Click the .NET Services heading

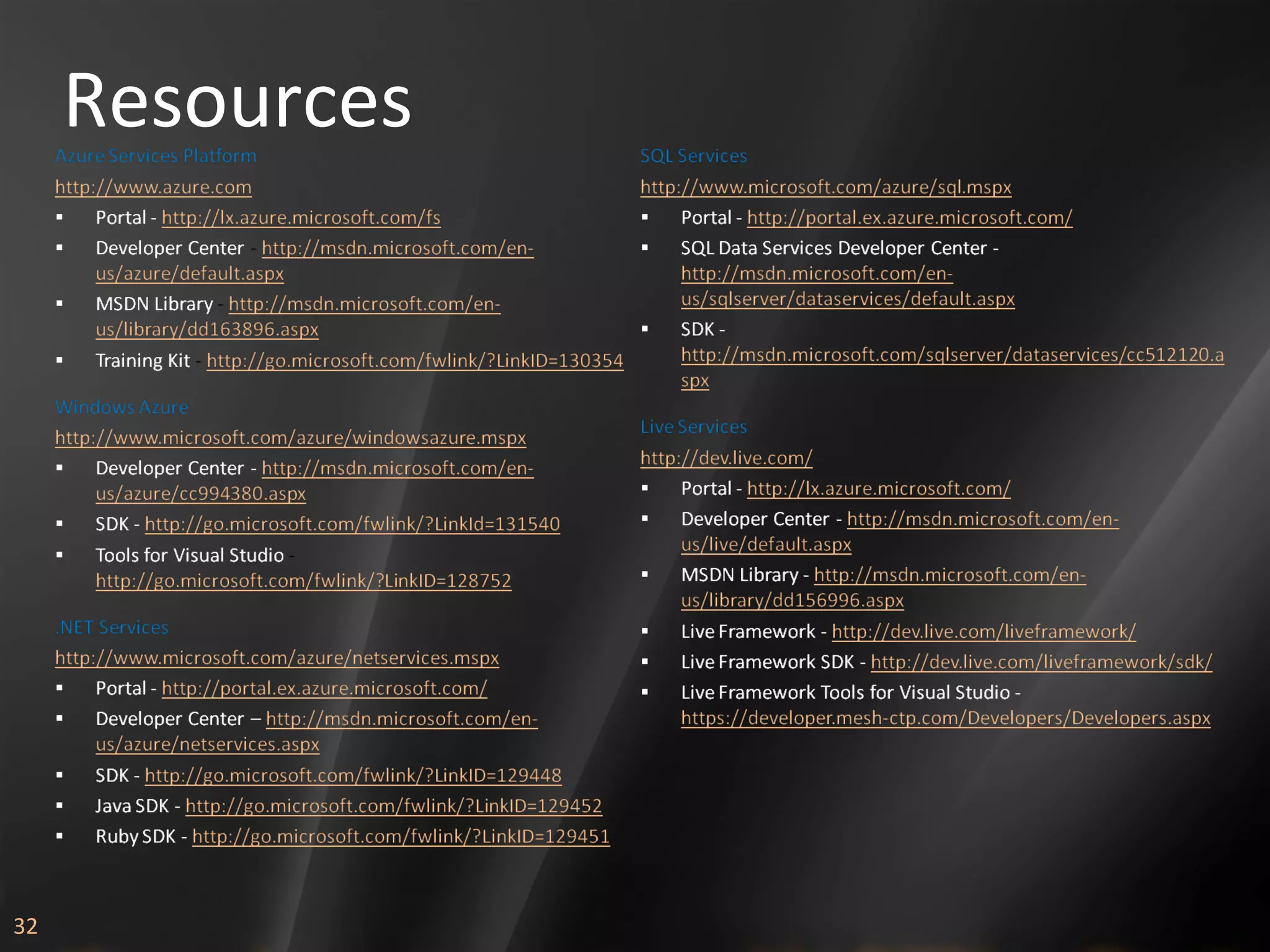click(x=112, y=627)
